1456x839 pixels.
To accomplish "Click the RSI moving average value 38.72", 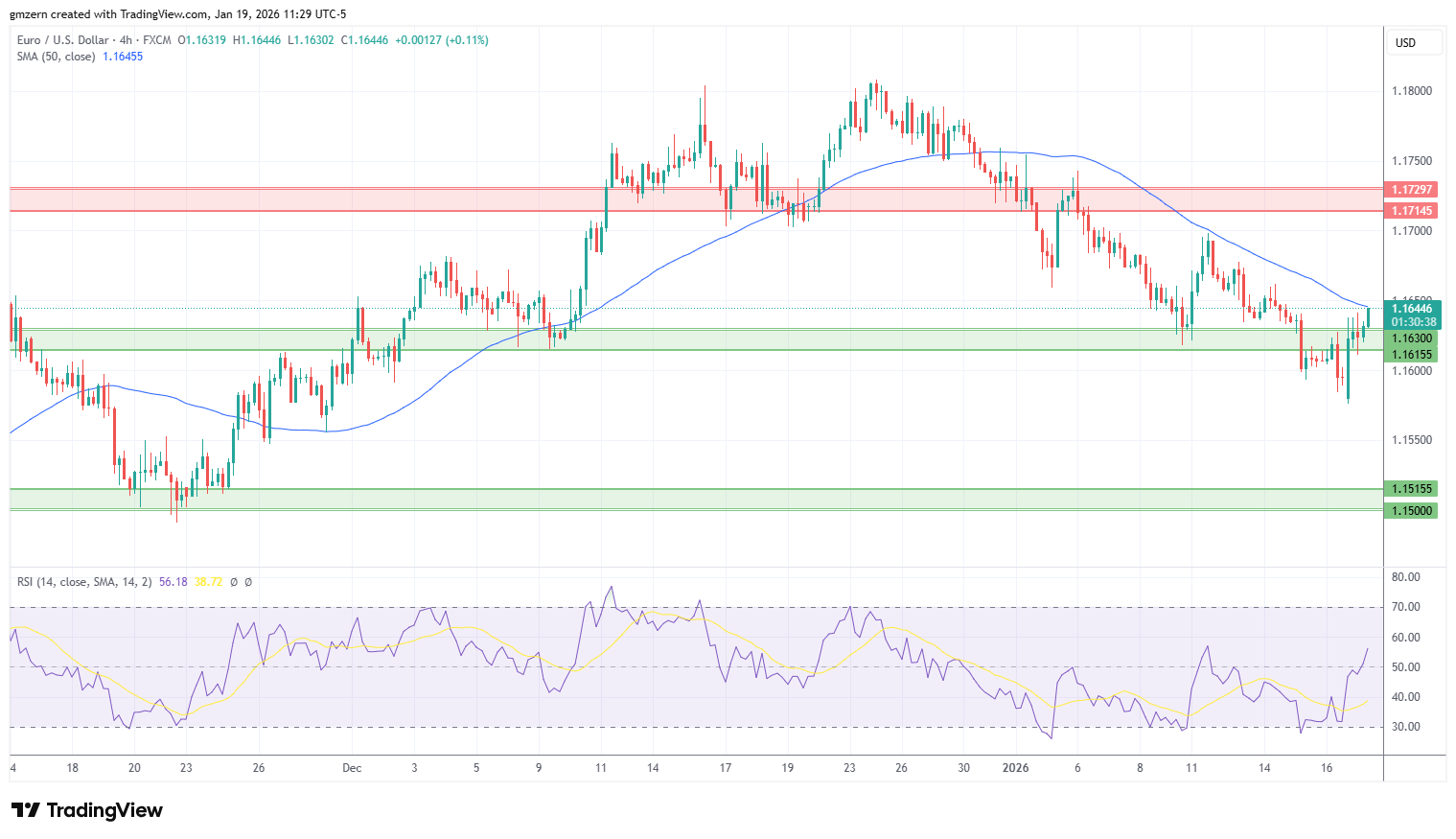I will (208, 582).
